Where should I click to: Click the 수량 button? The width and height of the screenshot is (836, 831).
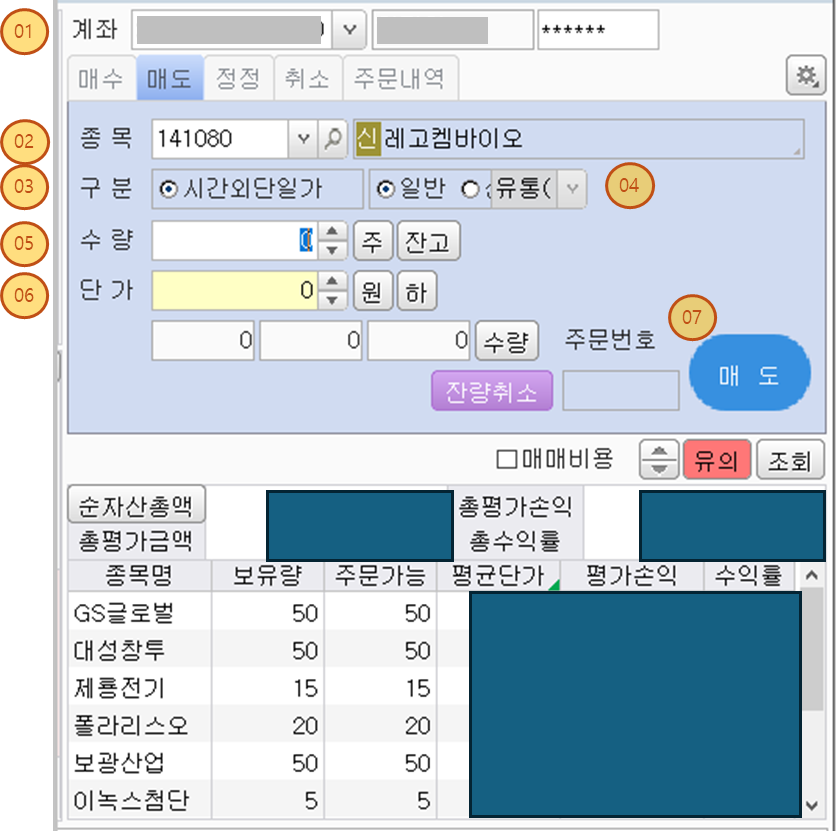pos(507,341)
